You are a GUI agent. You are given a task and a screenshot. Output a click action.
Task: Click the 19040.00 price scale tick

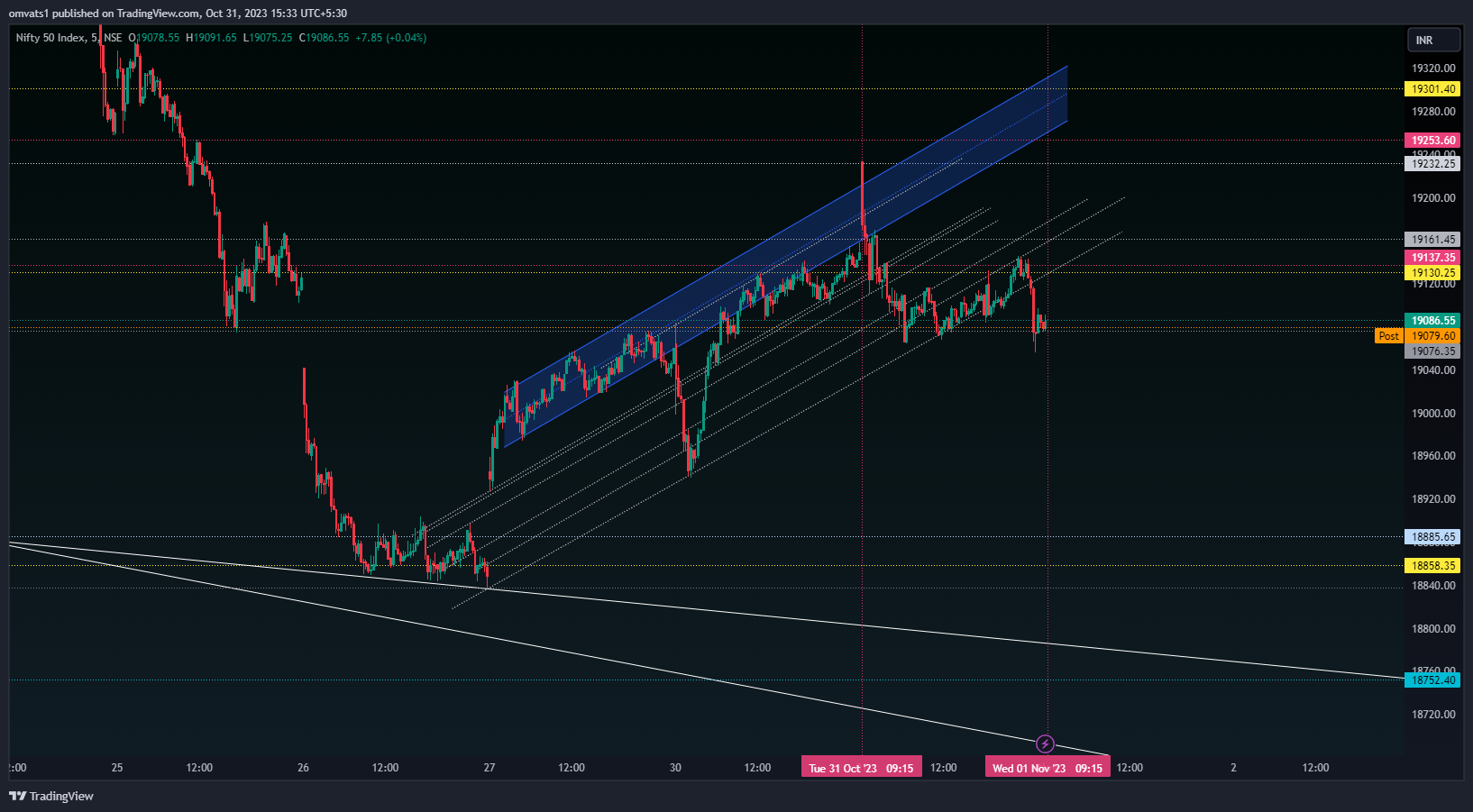tap(1433, 370)
